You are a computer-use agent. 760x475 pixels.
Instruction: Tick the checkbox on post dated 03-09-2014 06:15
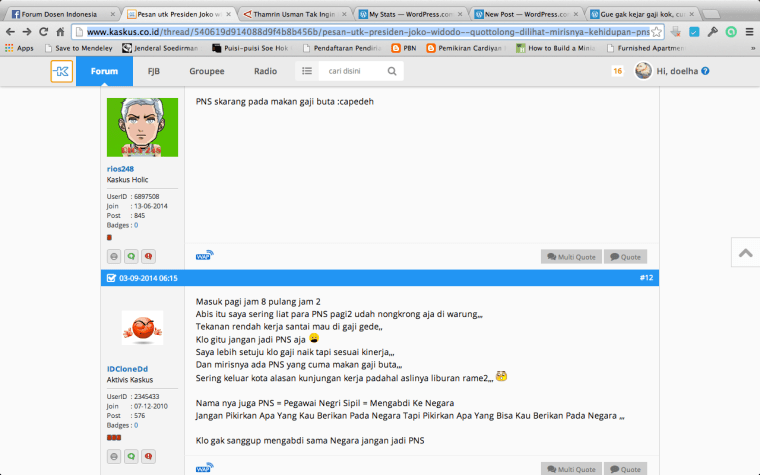point(111,278)
